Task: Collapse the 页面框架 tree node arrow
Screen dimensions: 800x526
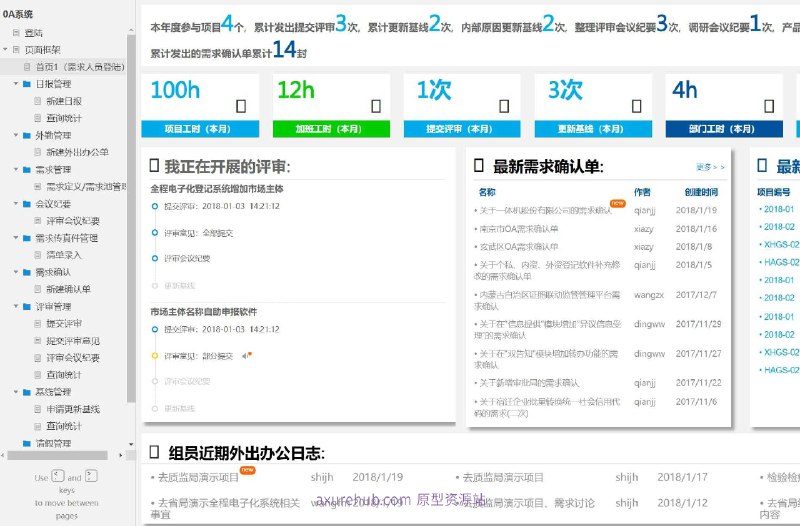Action: click(x=5, y=49)
